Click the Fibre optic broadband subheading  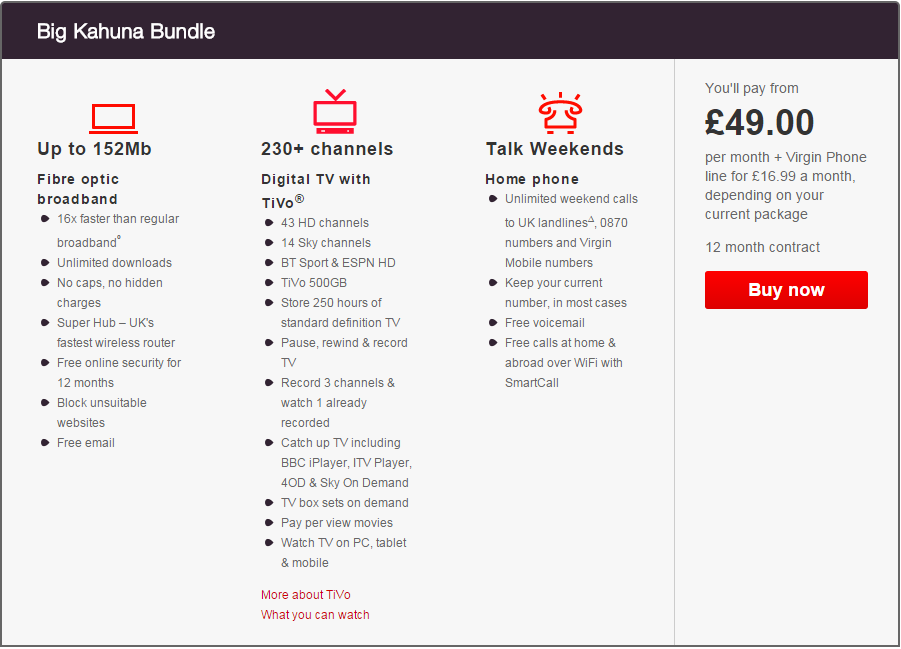coord(78,189)
